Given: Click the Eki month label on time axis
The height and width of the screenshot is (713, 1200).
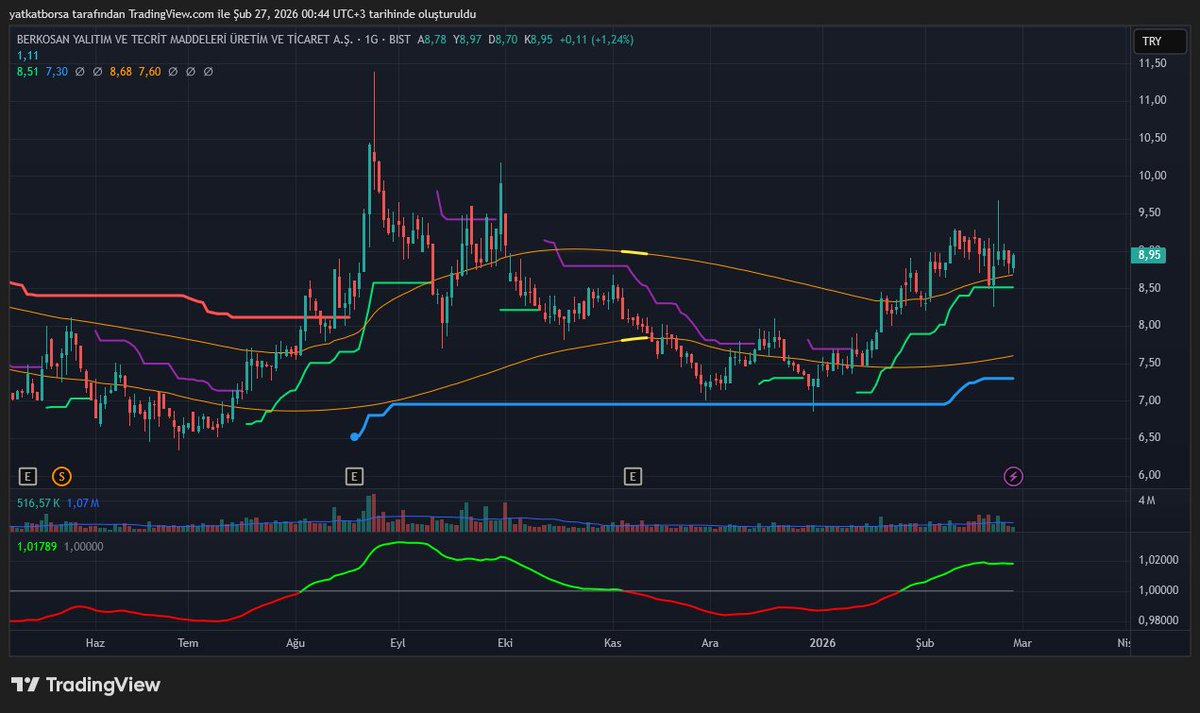Looking at the screenshot, I should coord(504,643).
